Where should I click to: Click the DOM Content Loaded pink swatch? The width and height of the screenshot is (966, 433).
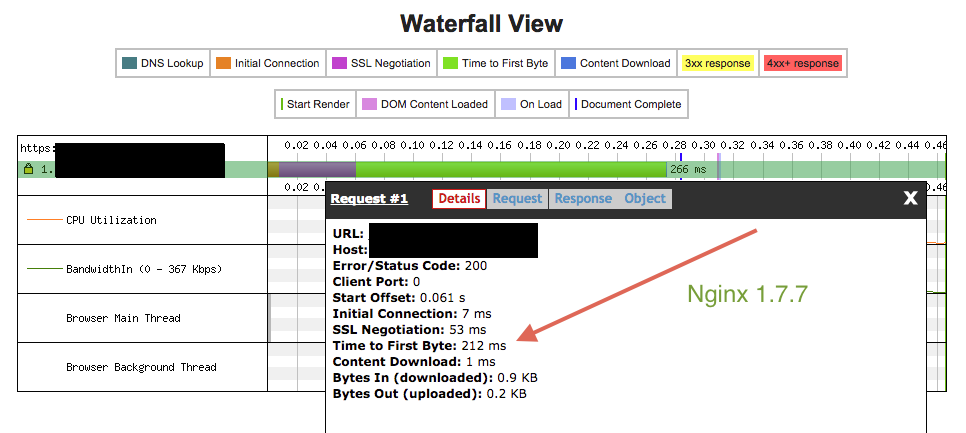(x=369, y=104)
